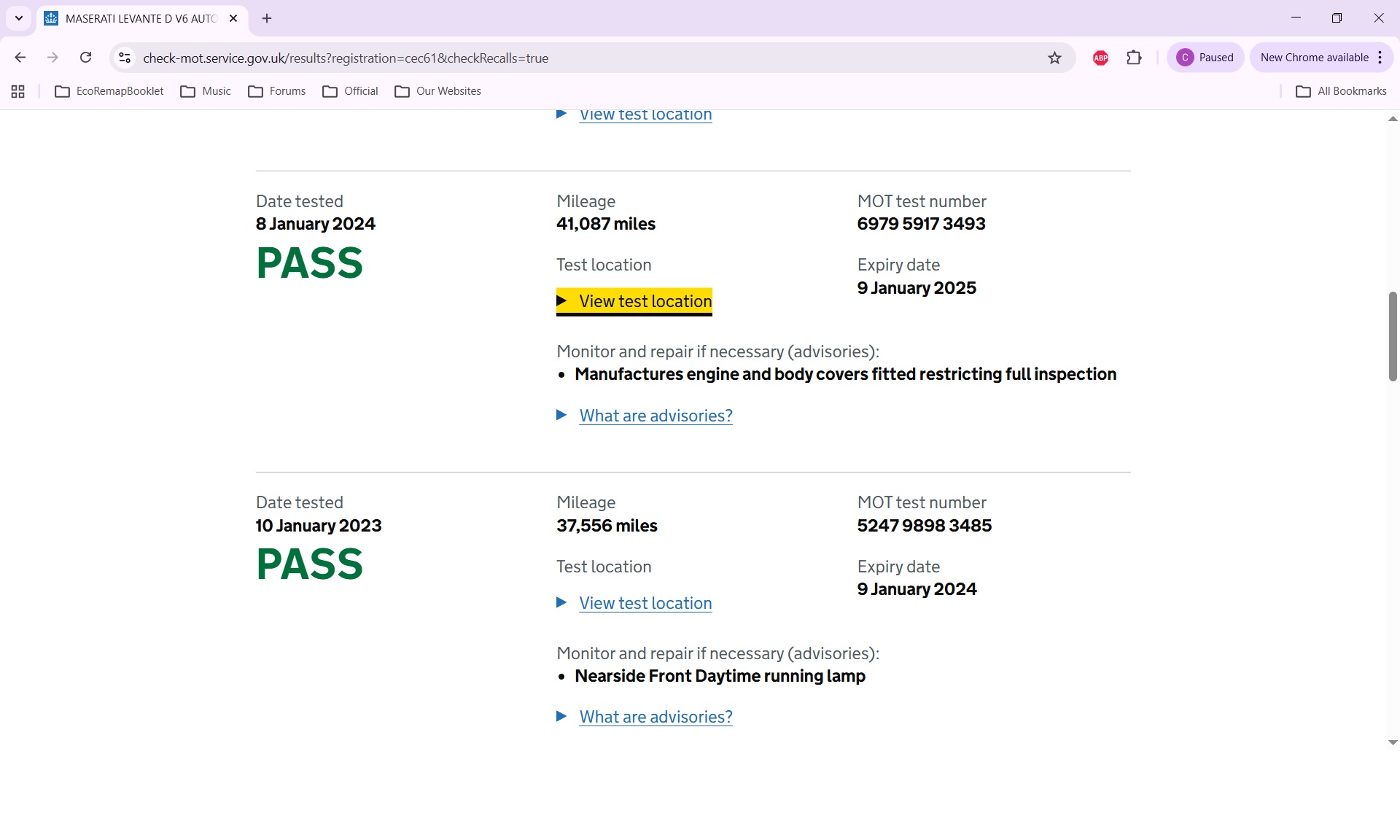Expand View test location for 8 January 2024
The width and height of the screenshot is (1400, 840).
tap(645, 301)
